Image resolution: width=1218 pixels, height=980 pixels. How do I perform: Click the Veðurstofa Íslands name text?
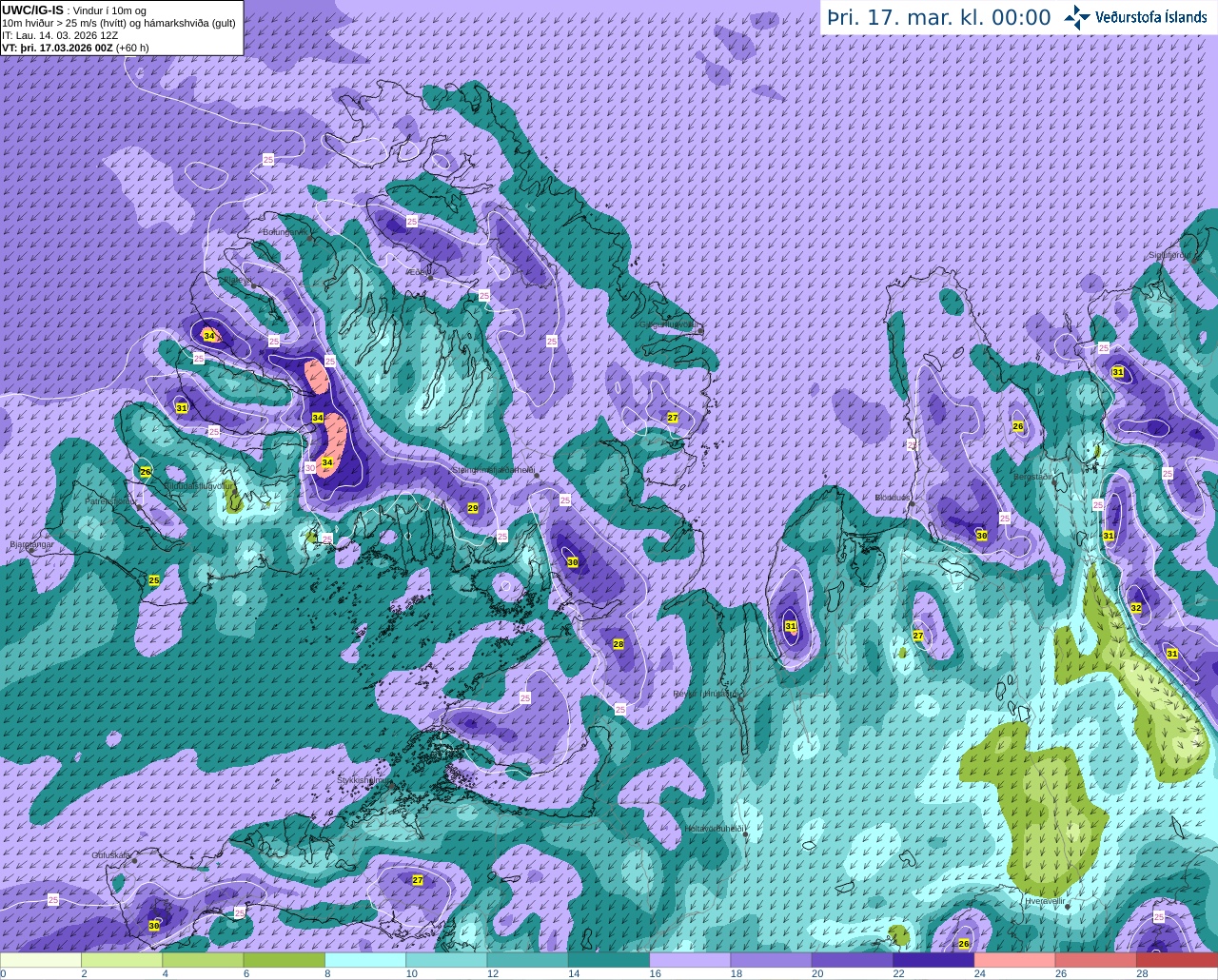[x=1150, y=17]
